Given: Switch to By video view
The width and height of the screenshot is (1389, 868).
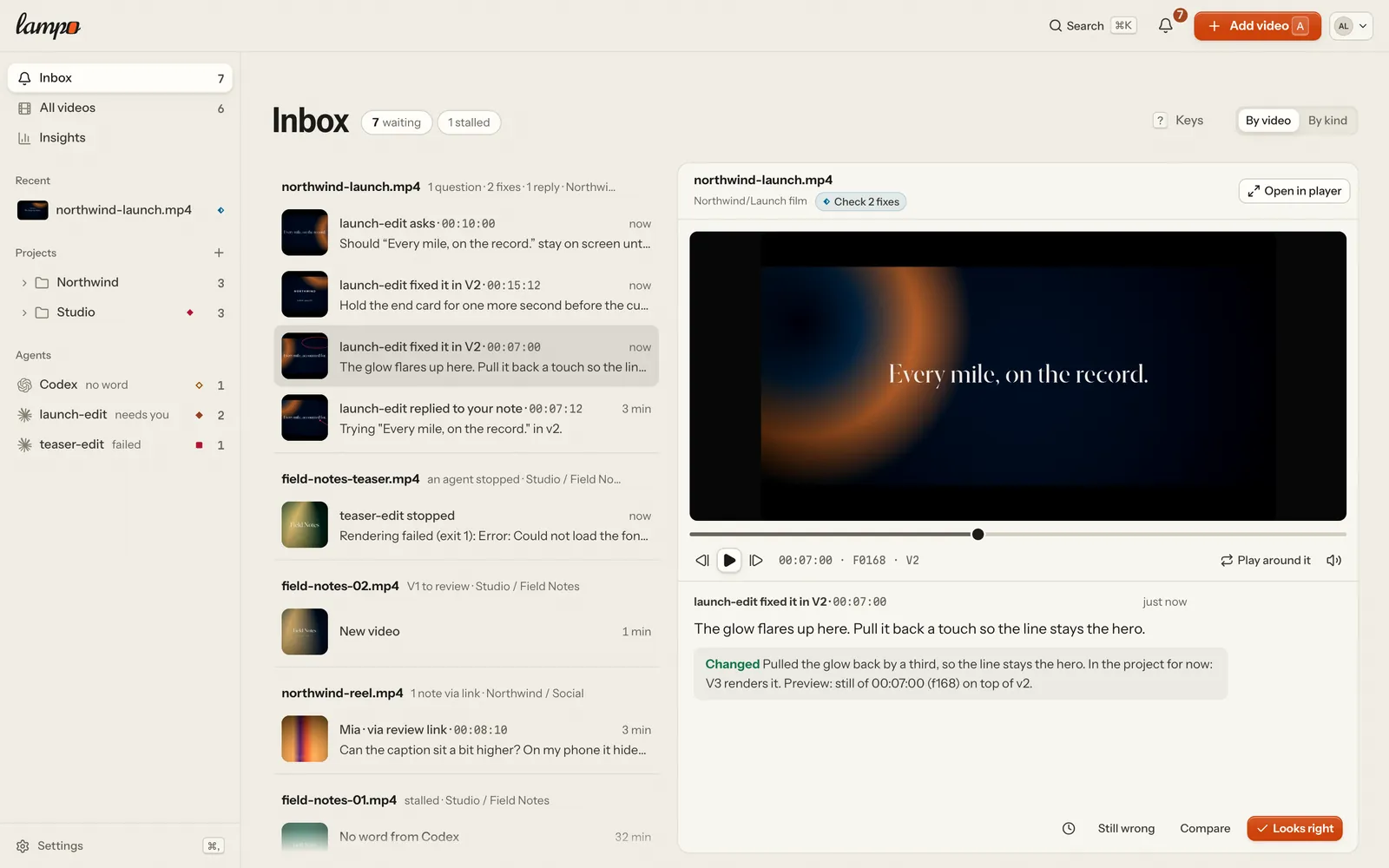Looking at the screenshot, I should [1267, 121].
